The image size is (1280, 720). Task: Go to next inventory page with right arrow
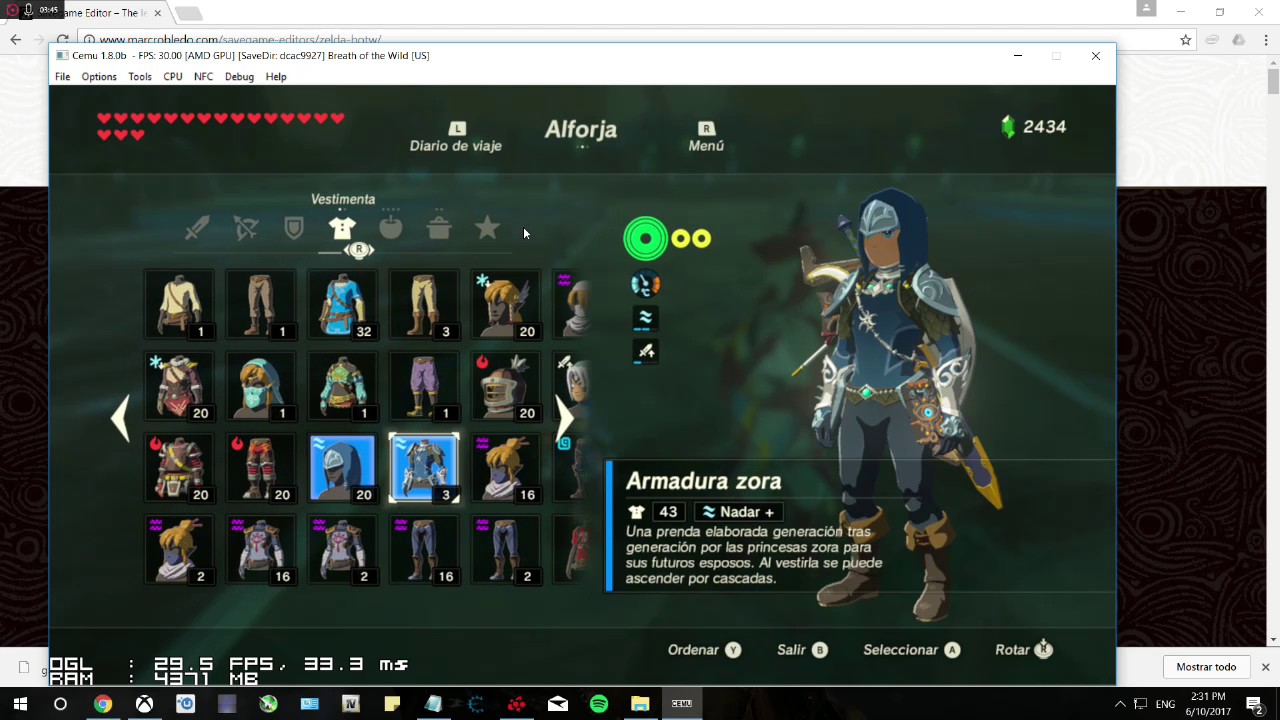[564, 418]
